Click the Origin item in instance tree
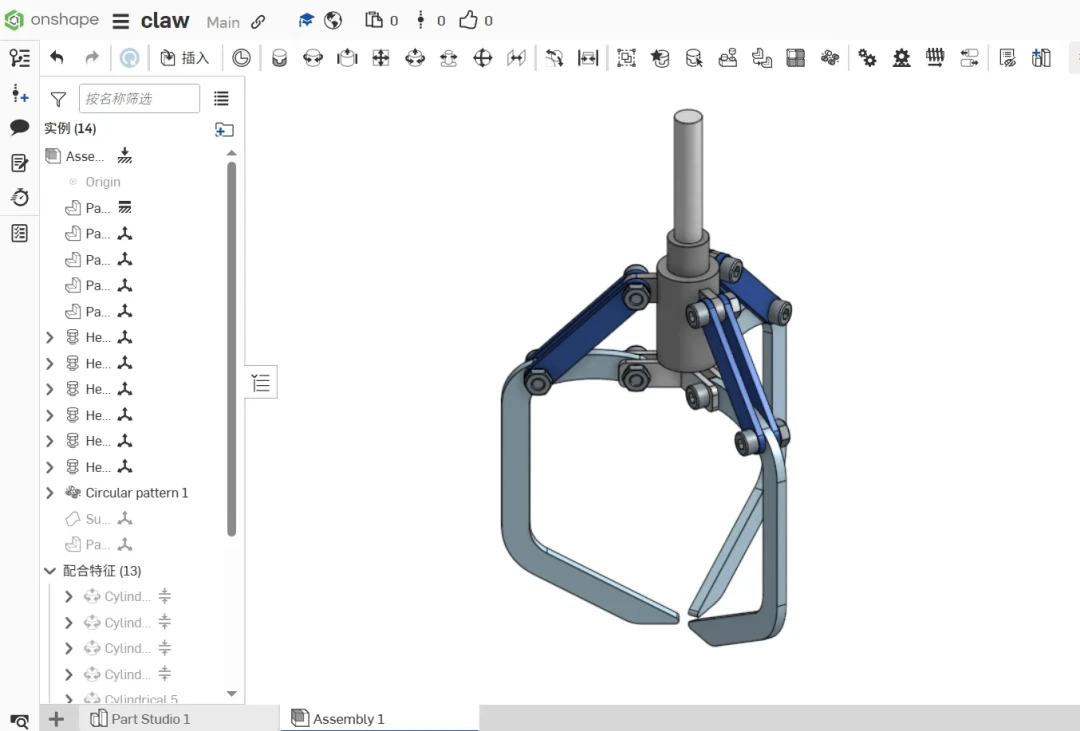 [103, 182]
